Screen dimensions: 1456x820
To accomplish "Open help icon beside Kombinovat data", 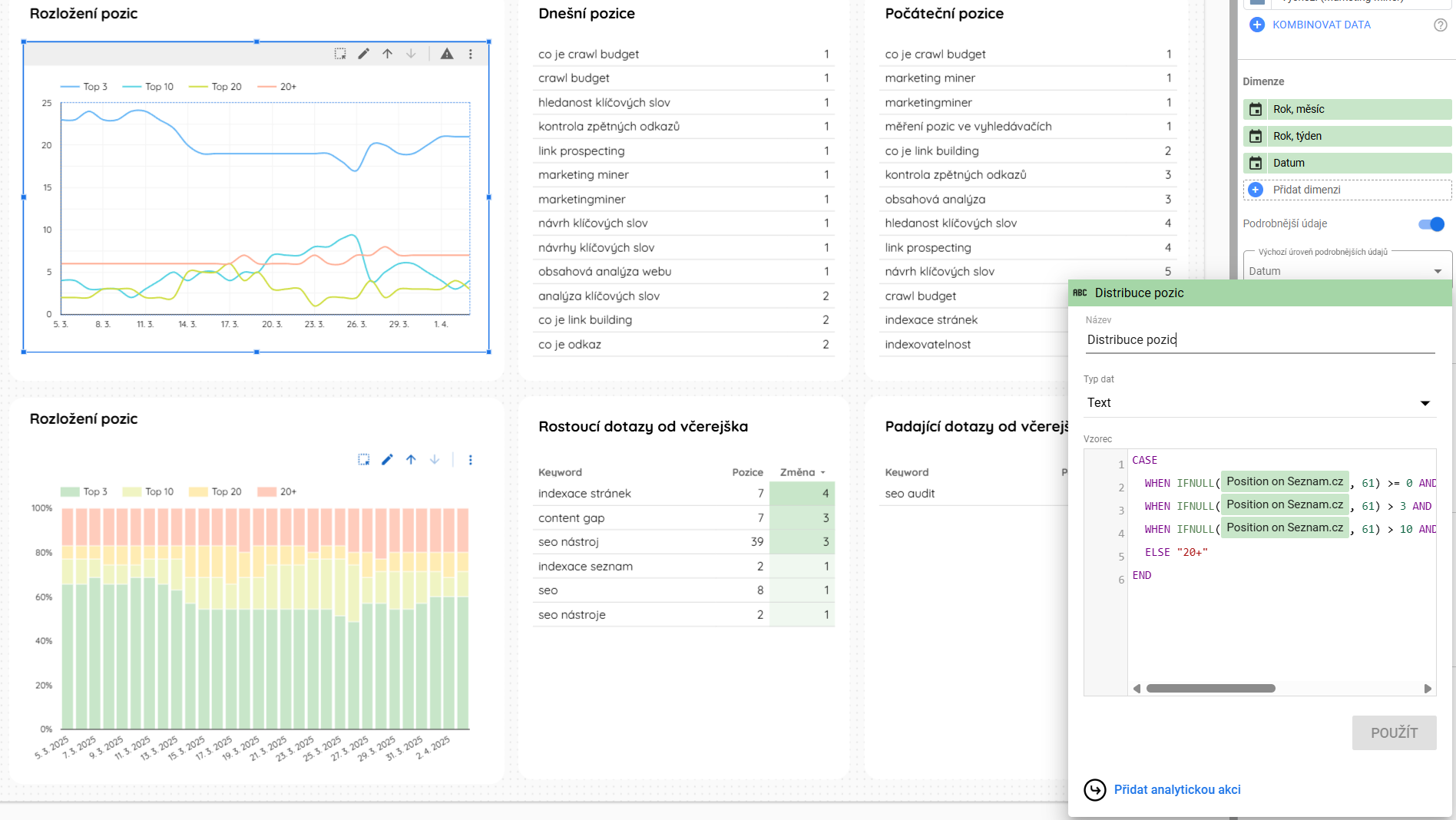I will 1441,25.
